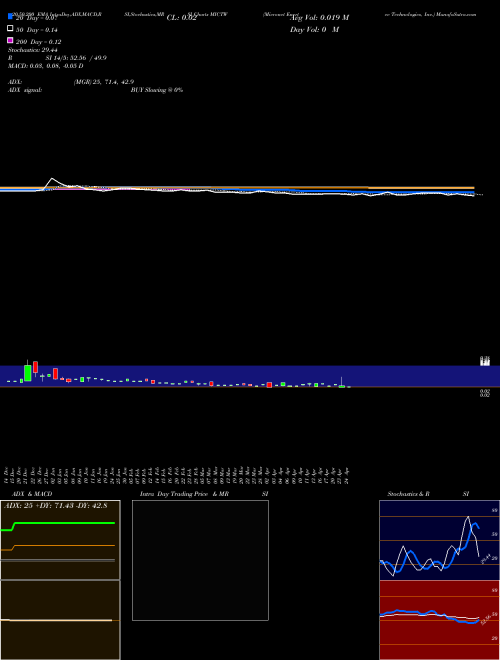Select the '50 Day = 0.14' legend text

(x=37, y=30)
